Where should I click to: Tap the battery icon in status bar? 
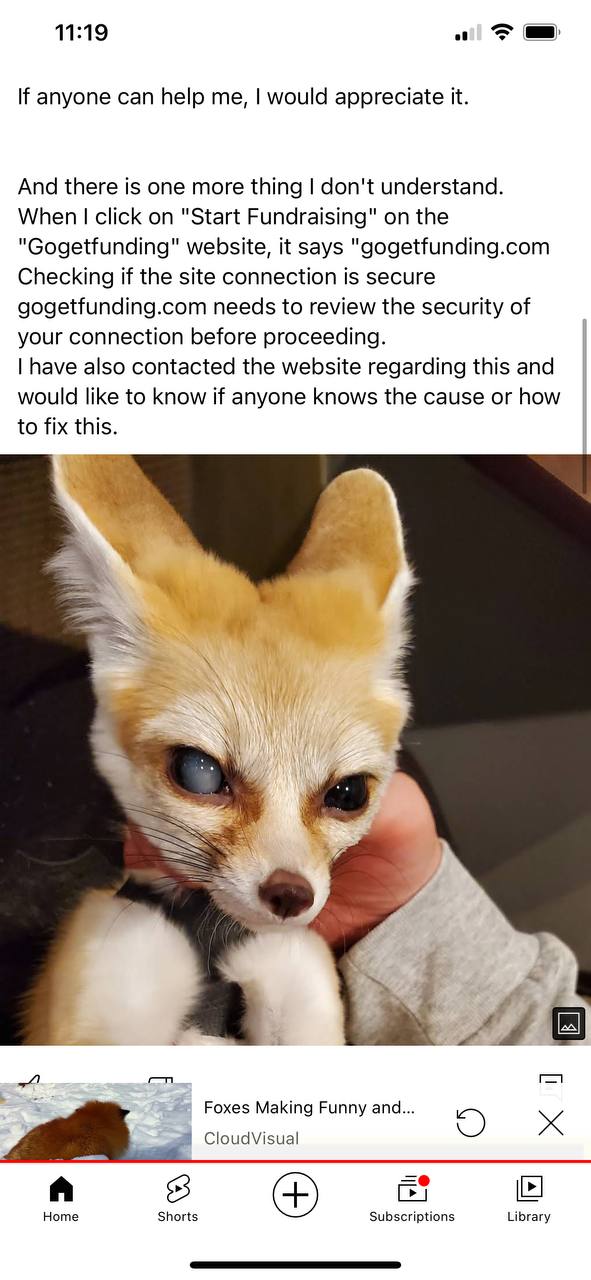point(541,33)
